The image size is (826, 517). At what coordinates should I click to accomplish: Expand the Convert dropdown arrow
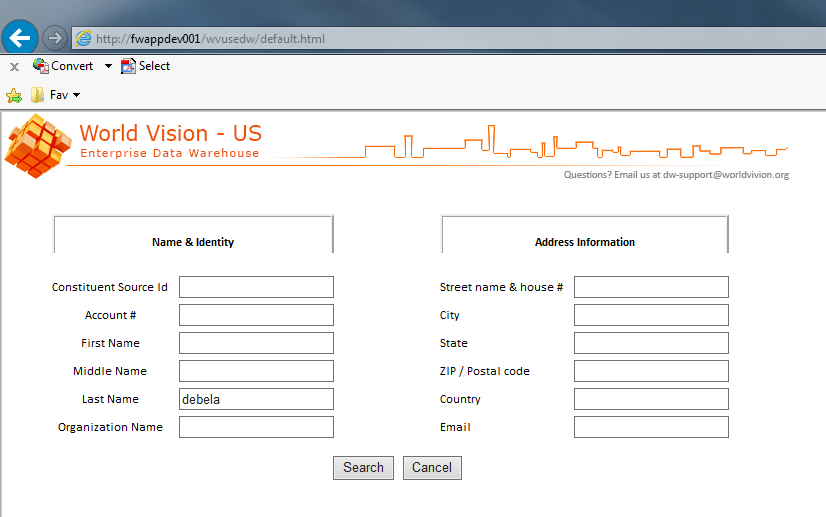coord(108,66)
